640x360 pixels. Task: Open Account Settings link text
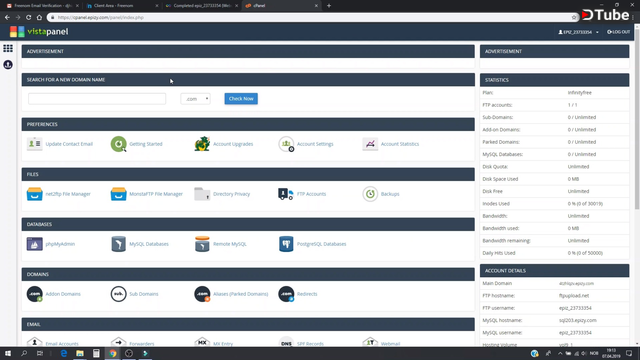[x=315, y=144]
